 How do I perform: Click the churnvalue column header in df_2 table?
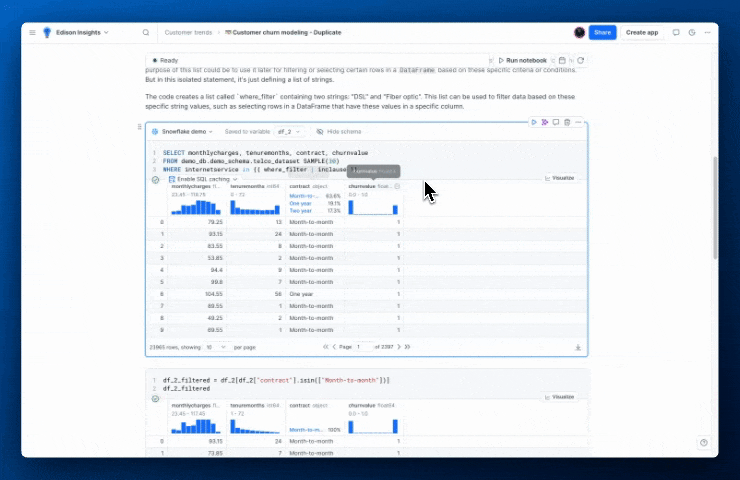(x=370, y=186)
